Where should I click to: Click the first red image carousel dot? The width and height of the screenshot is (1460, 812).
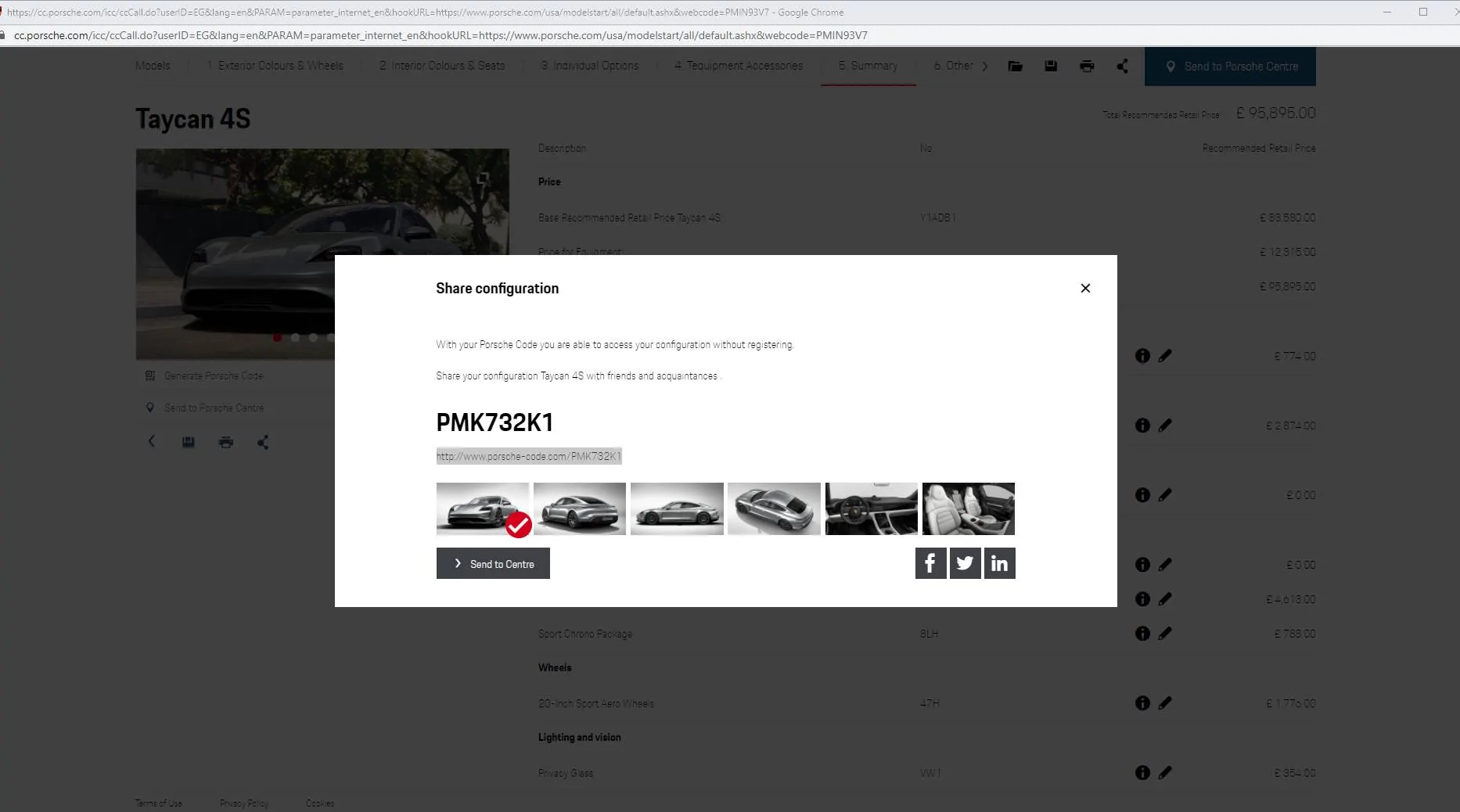(277, 338)
